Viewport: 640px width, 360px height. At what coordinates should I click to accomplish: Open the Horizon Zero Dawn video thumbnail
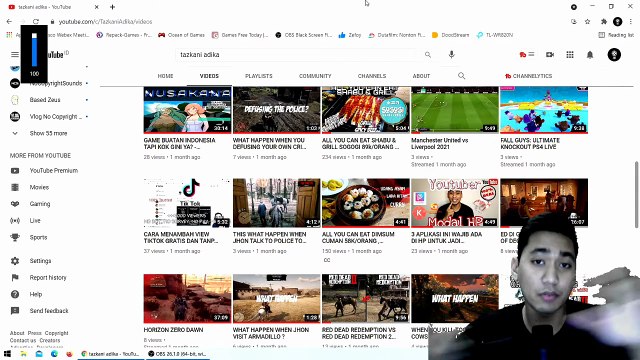[x=187, y=298]
